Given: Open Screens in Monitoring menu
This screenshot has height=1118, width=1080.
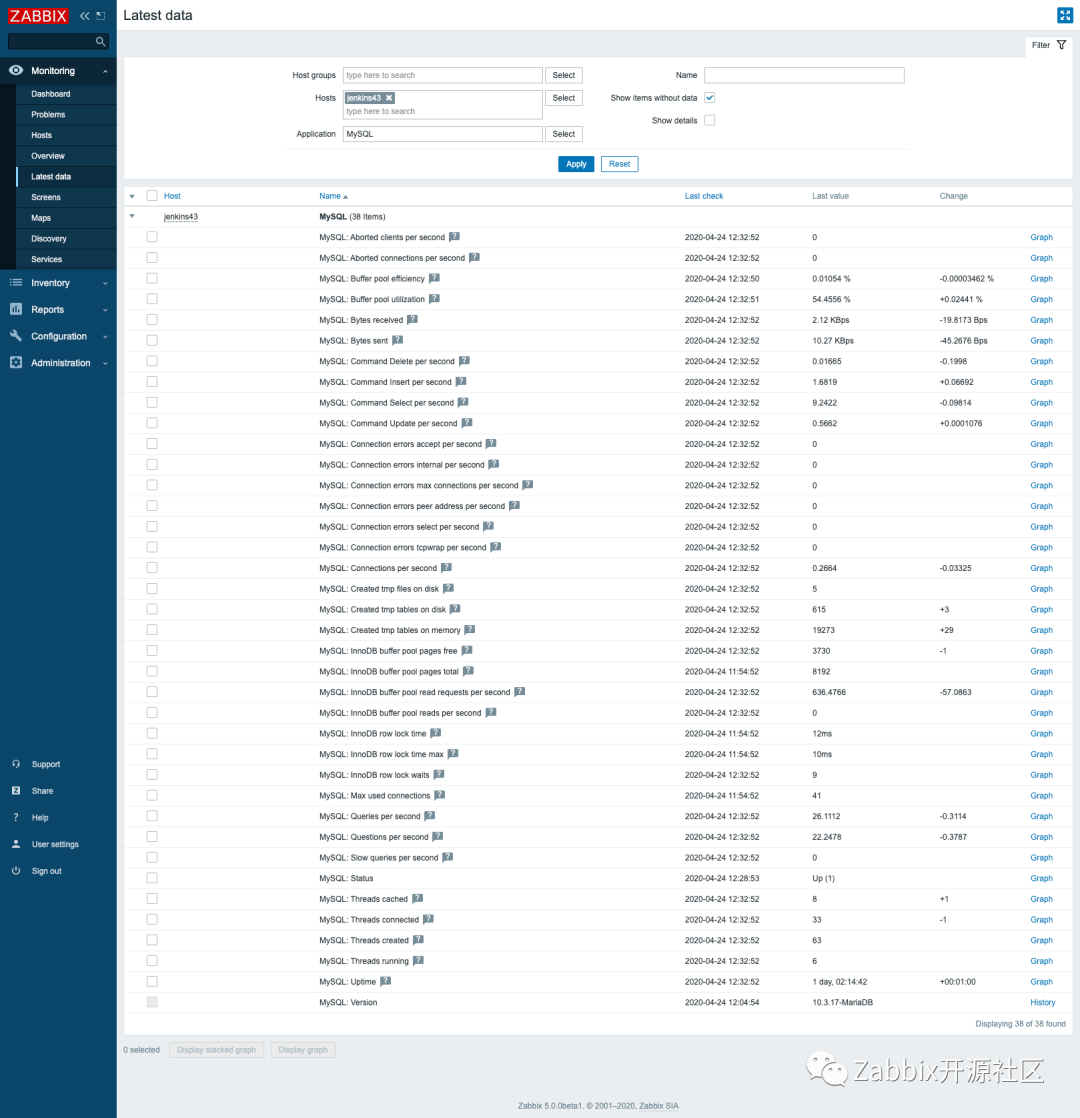Looking at the screenshot, I should [x=46, y=197].
